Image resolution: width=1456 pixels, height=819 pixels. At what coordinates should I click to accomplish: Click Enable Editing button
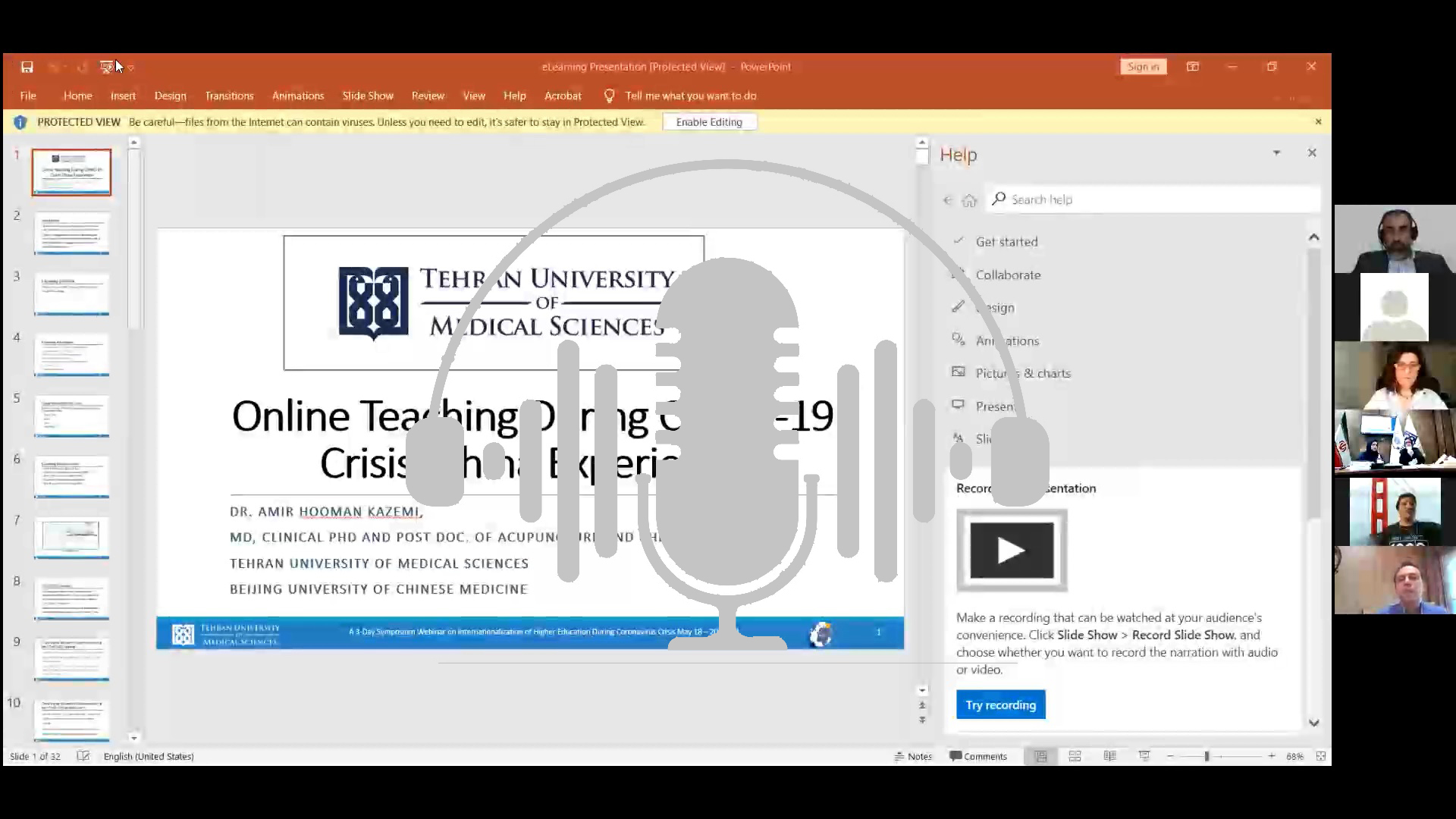click(x=708, y=122)
